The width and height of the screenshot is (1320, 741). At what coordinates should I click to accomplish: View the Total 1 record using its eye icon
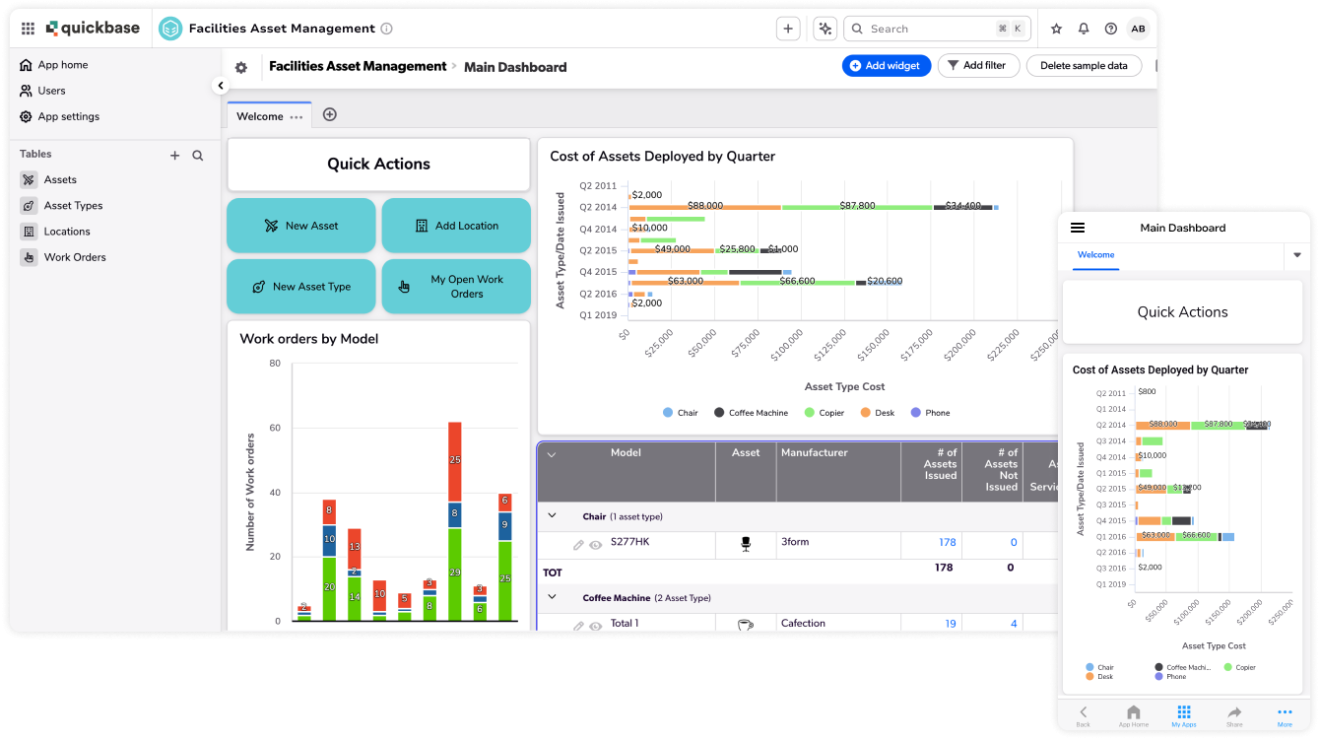coord(594,623)
